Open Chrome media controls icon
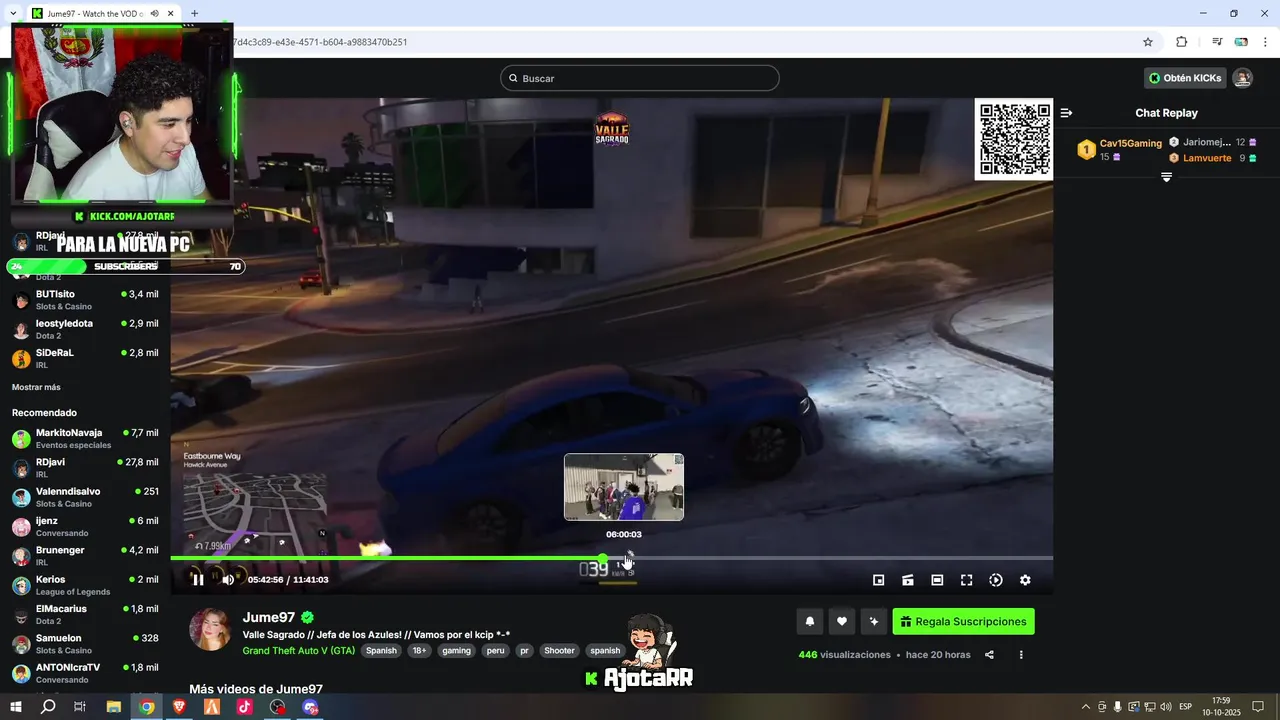Image resolution: width=1280 pixels, height=720 pixels. (x=1217, y=42)
